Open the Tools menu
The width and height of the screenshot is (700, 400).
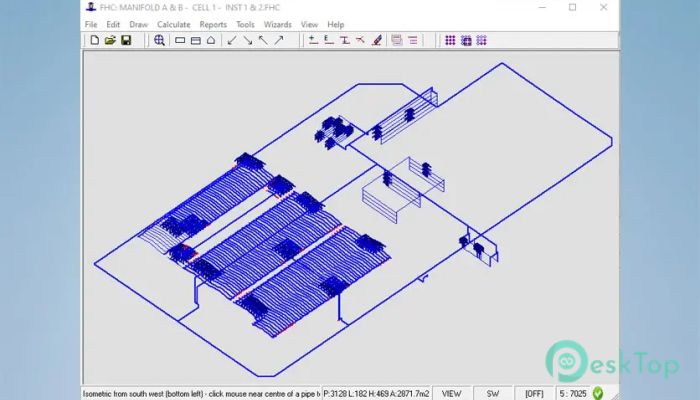pyautogui.click(x=245, y=24)
